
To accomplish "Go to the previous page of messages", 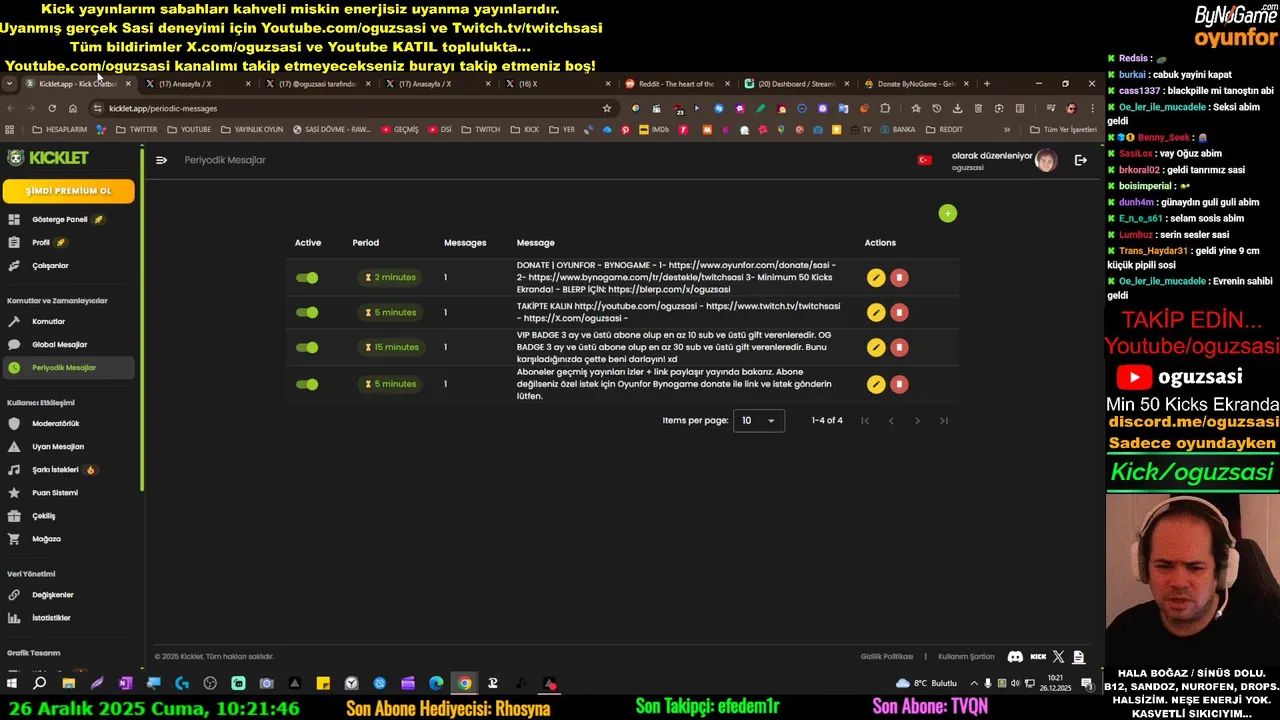I will [891, 421].
